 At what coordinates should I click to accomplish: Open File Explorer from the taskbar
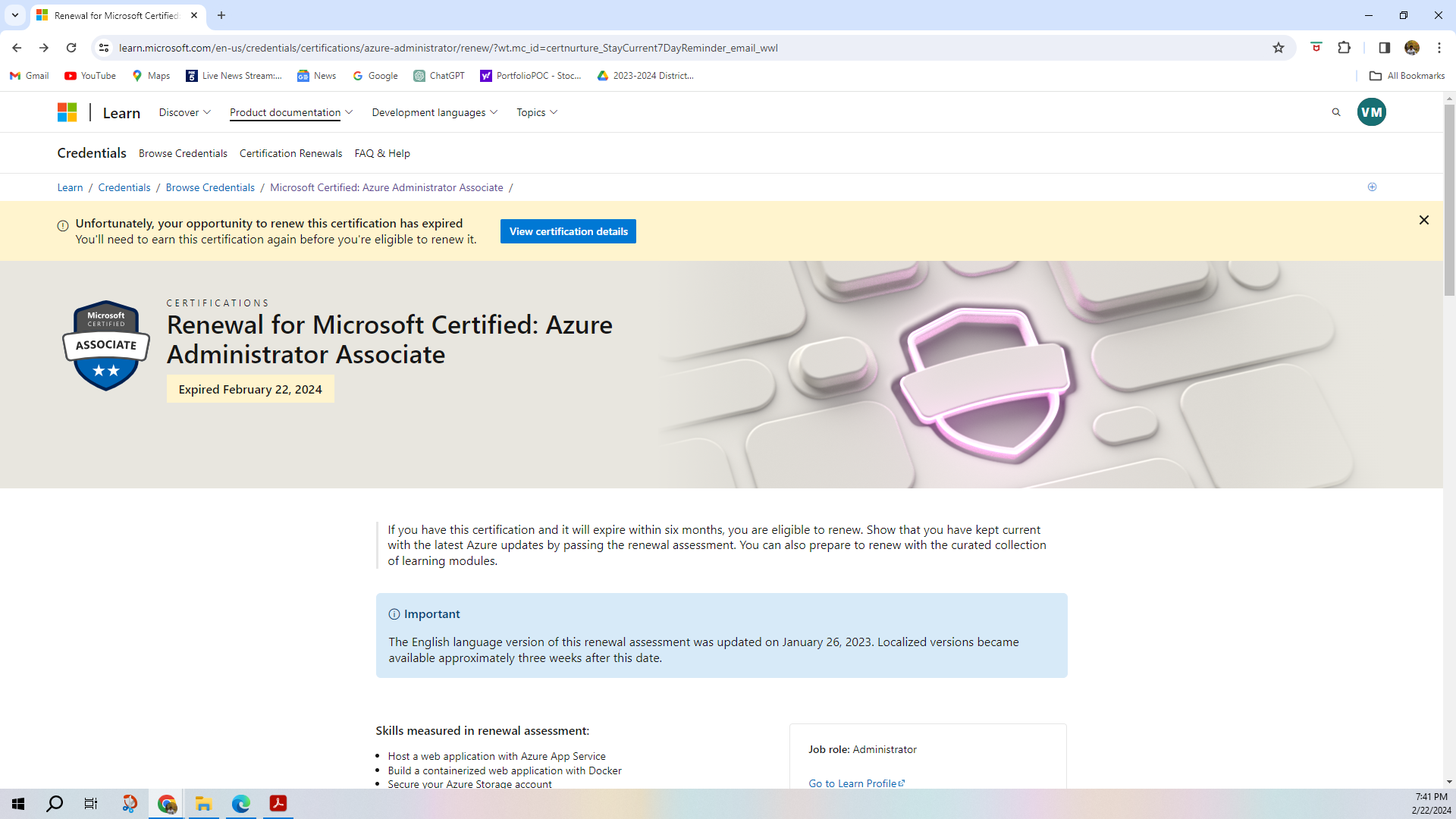[x=203, y=803]
